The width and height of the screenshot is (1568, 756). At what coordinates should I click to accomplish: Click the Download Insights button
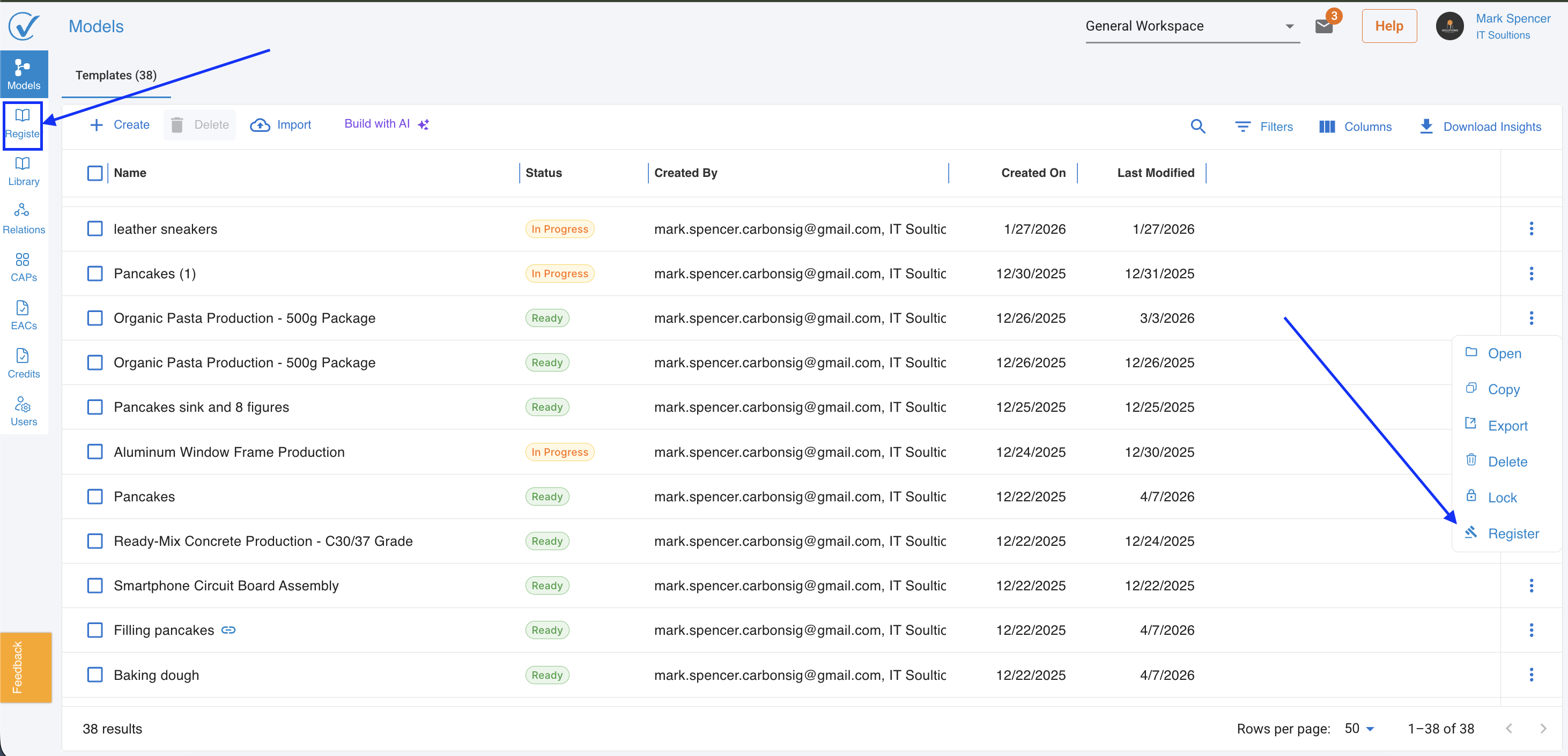tap(1480, 127)
